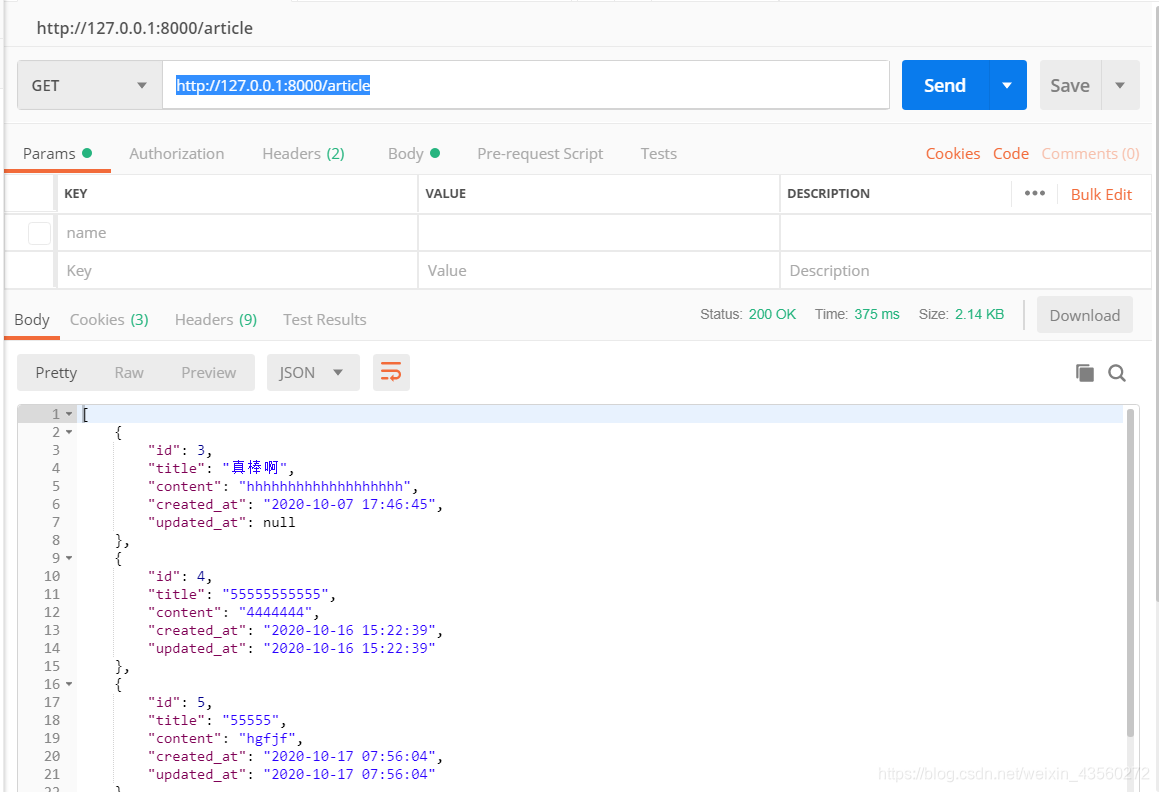The width and height of the screenshot is (1159, 792).
Task: Click the updated_at null value
Action: [279, 522]
